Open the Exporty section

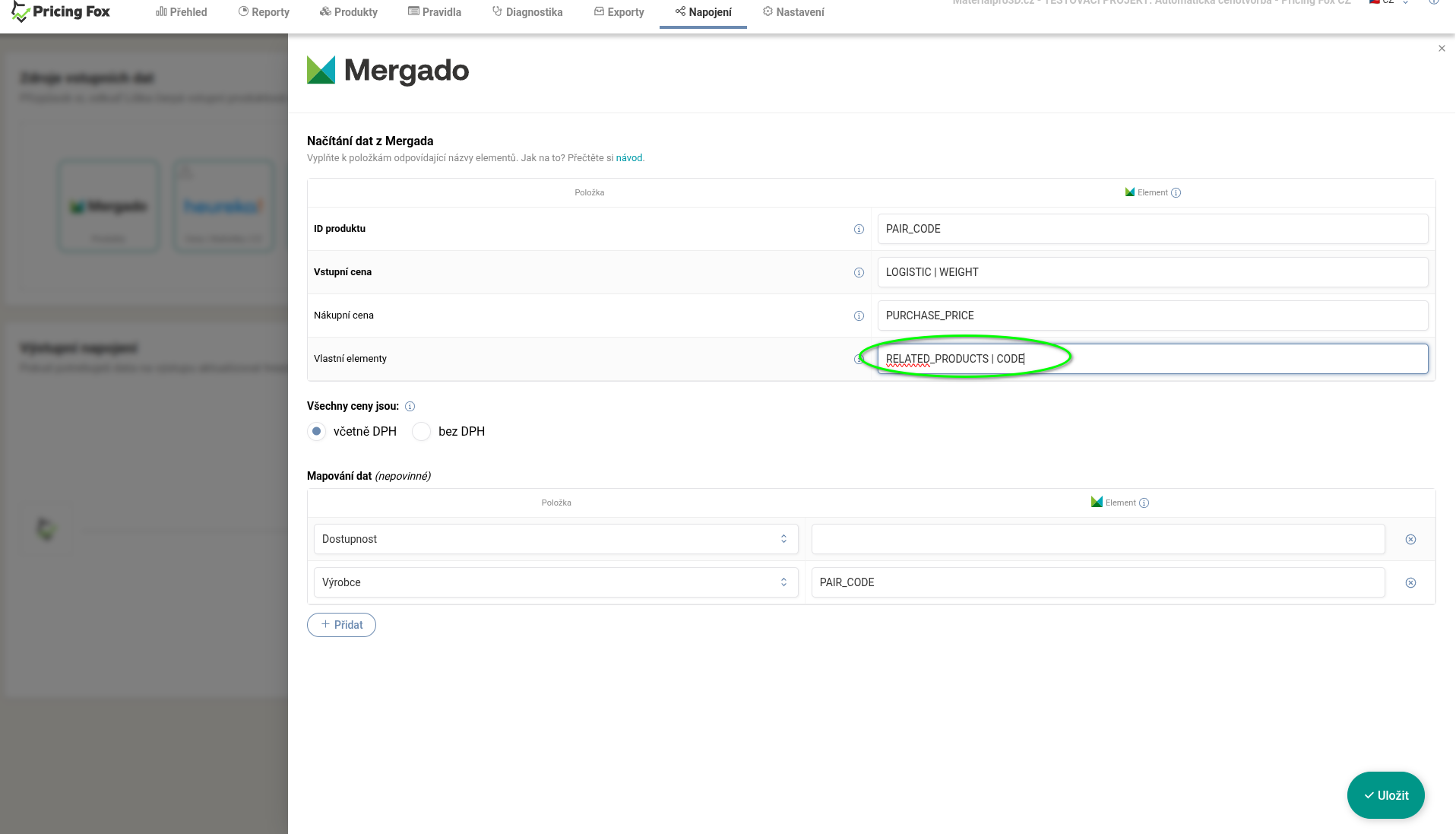click(619, 12)
